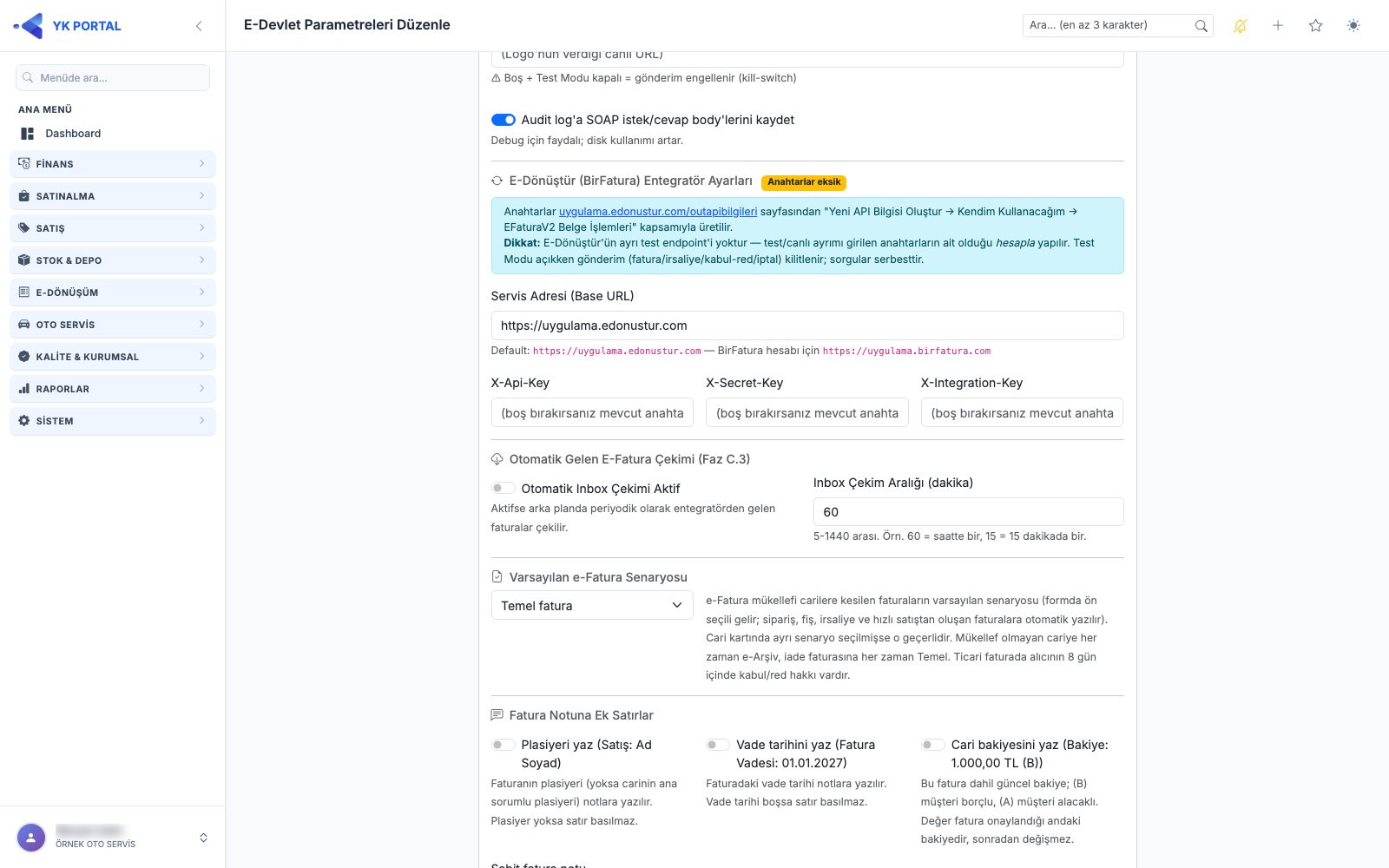Image resolution: width=1389 pixels, height=868 pixels.
Task: Open the Dashboard menu item
Action: click(113, 134)
